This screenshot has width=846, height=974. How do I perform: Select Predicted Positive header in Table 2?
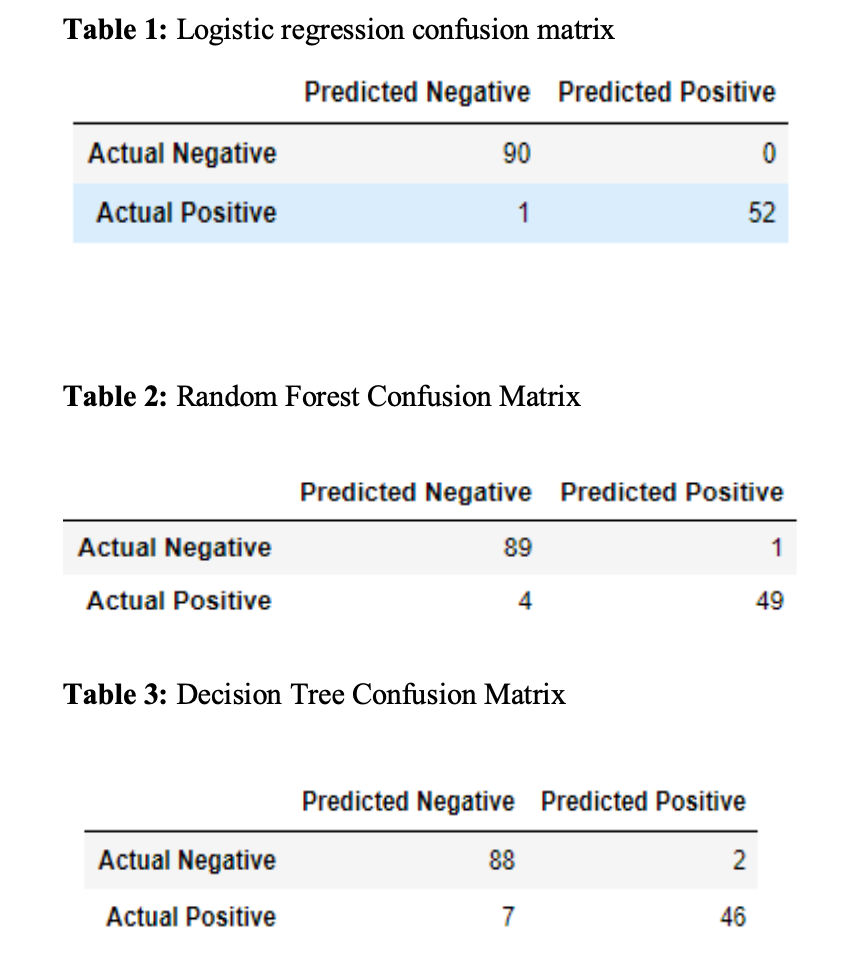[671, 492]
